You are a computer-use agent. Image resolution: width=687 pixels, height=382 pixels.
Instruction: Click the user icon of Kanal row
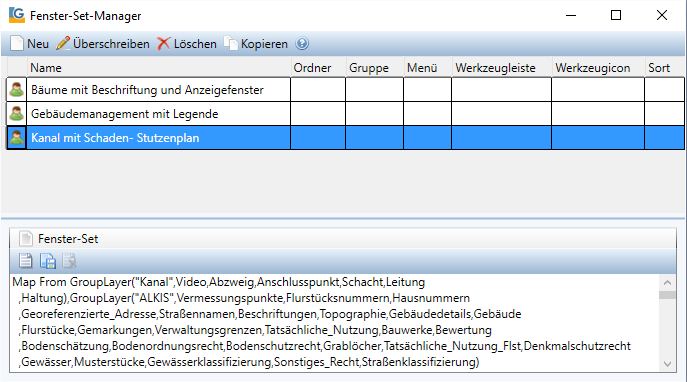[17, 138]
